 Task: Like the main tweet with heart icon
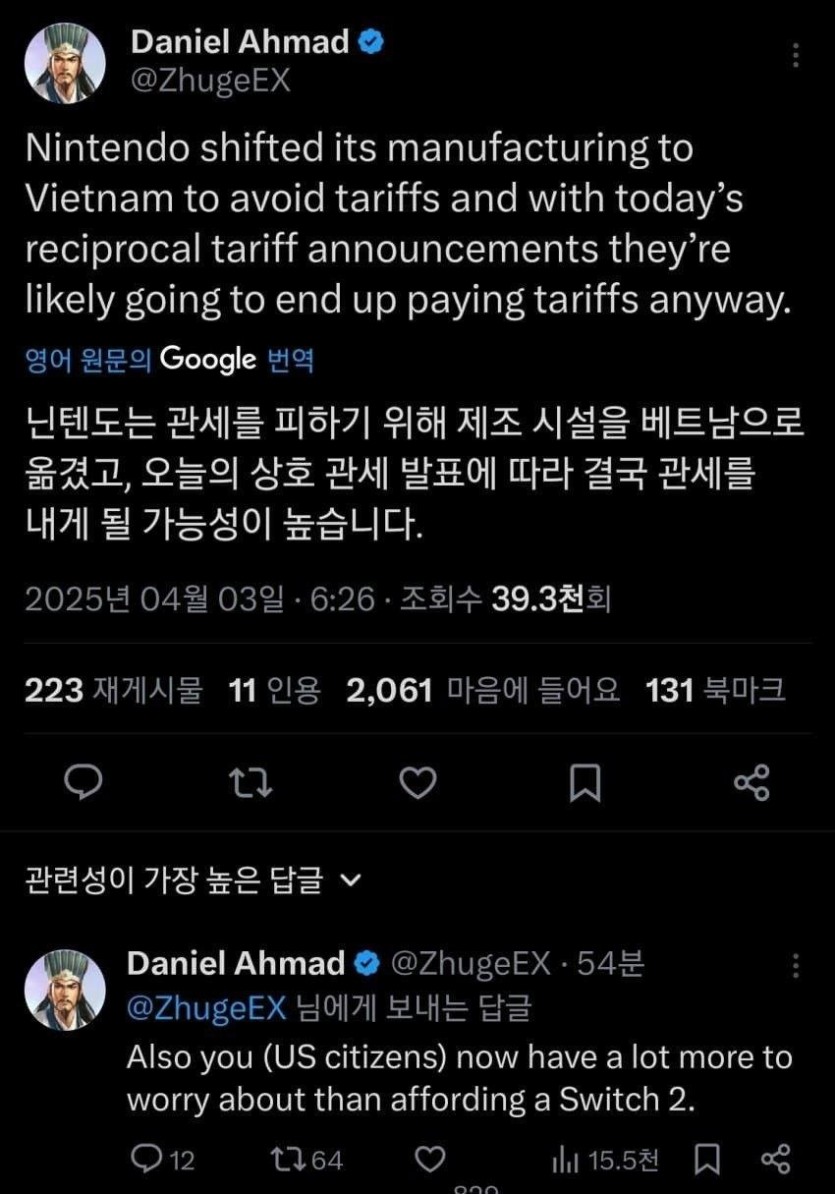tap(417, 785)
